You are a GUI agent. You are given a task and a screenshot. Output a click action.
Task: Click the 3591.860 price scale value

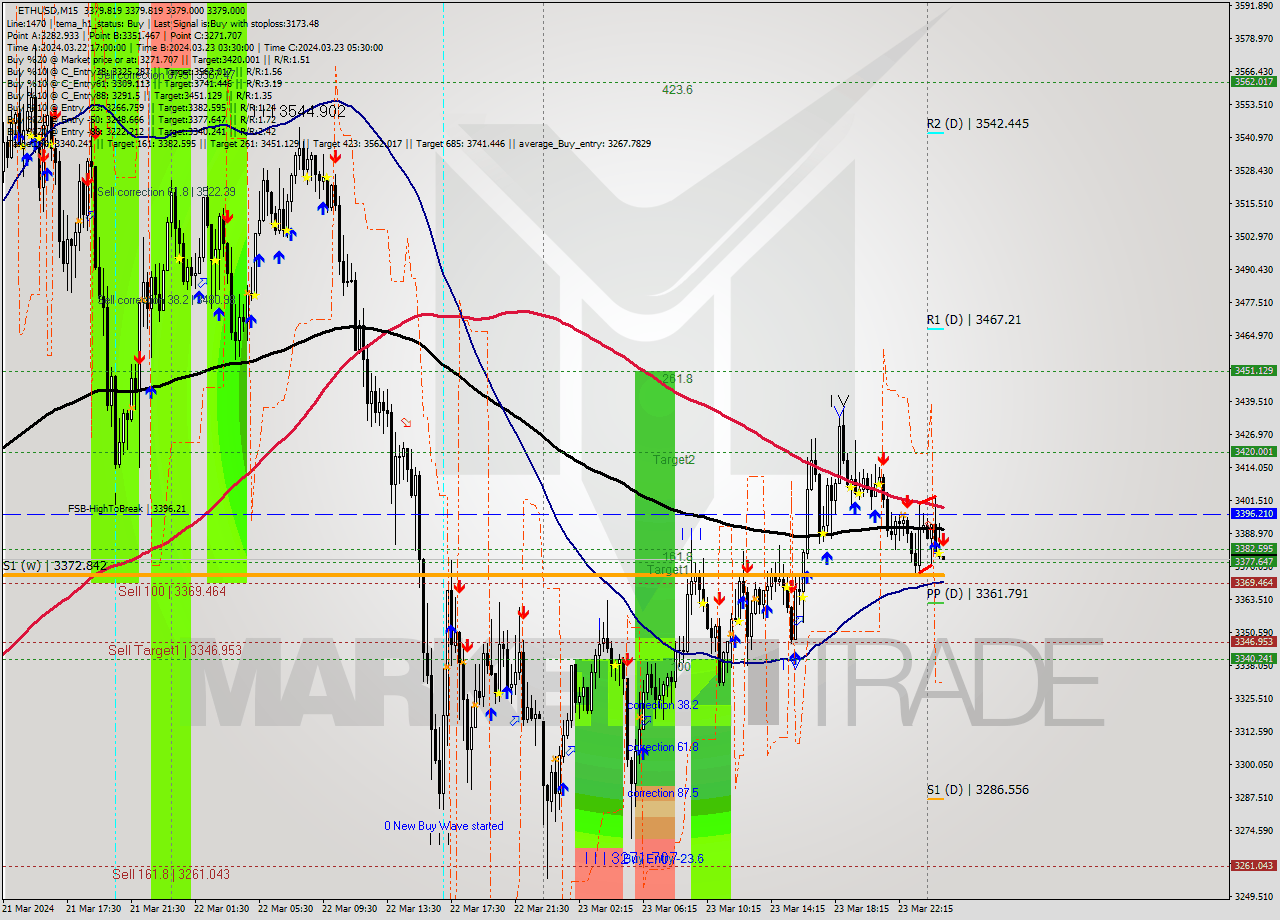click(x=1252, y=6)
